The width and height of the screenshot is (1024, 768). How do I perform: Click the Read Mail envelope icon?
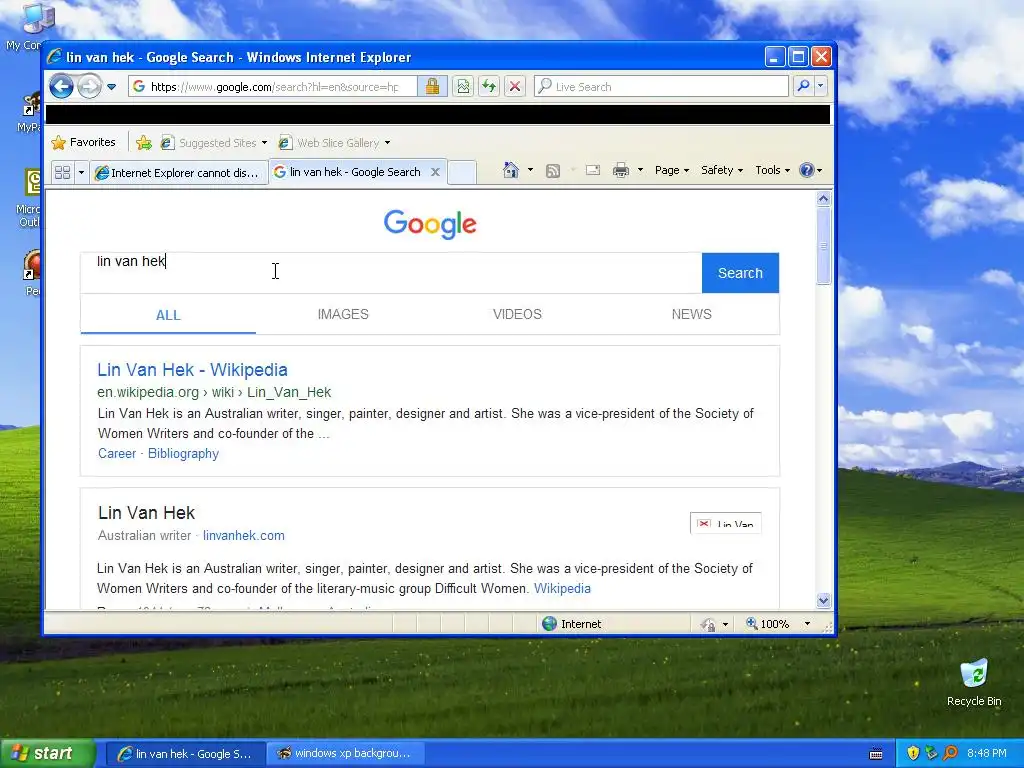click(593, 170)
